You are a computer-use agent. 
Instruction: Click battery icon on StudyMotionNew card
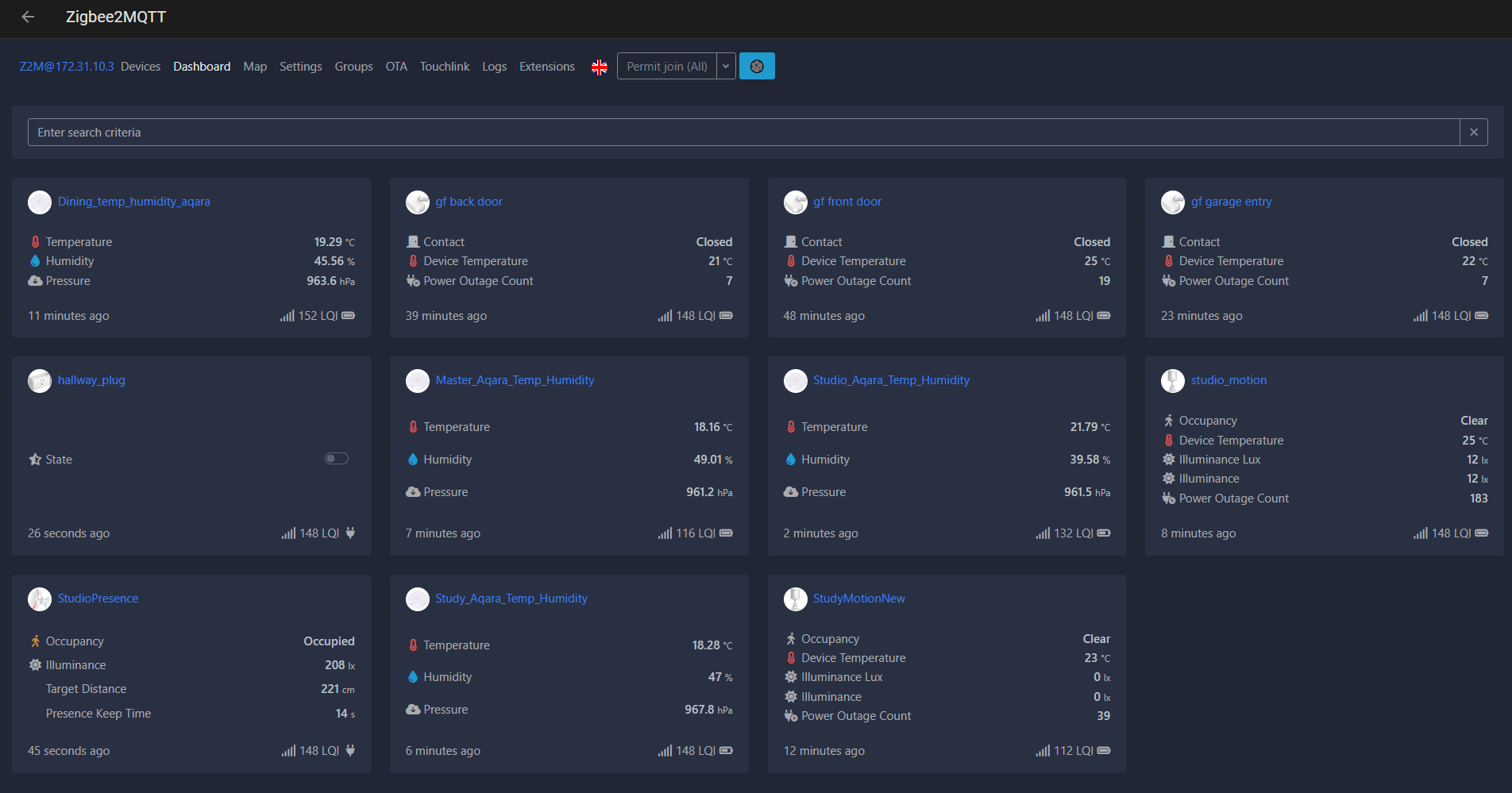(1104, 750)
